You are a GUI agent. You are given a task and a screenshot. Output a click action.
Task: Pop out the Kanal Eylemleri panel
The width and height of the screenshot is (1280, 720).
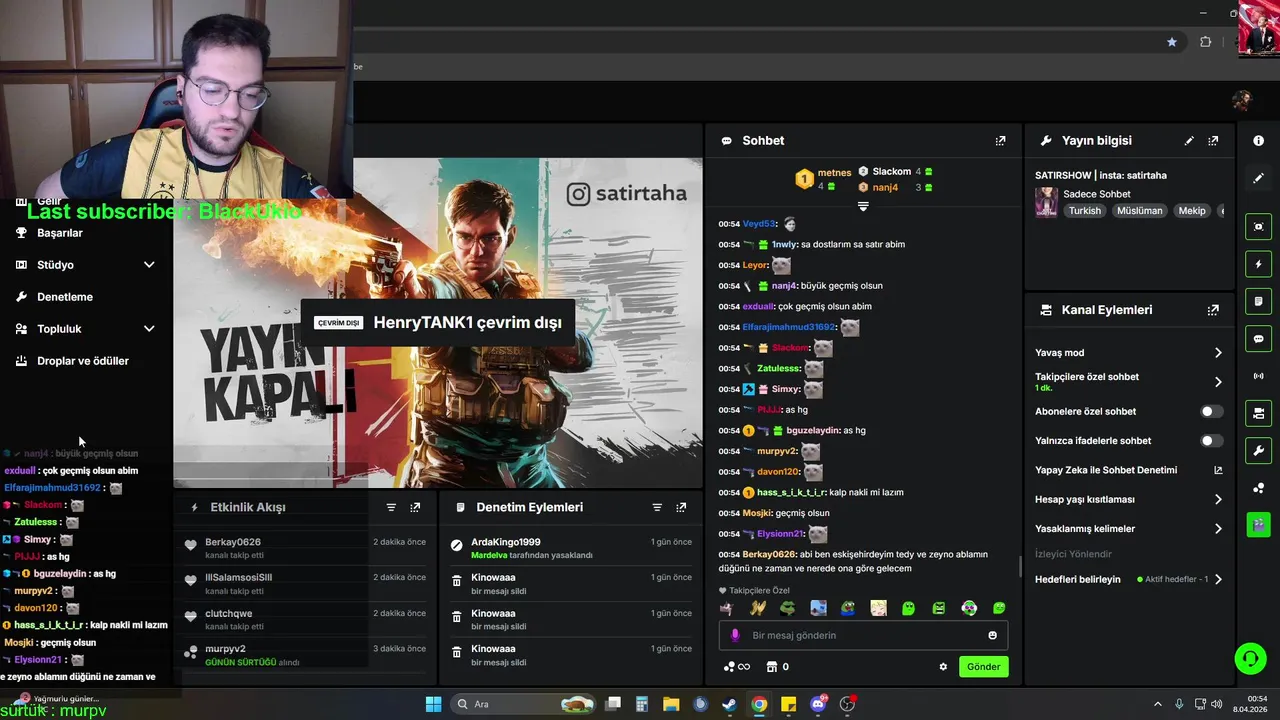[1213, 310]
